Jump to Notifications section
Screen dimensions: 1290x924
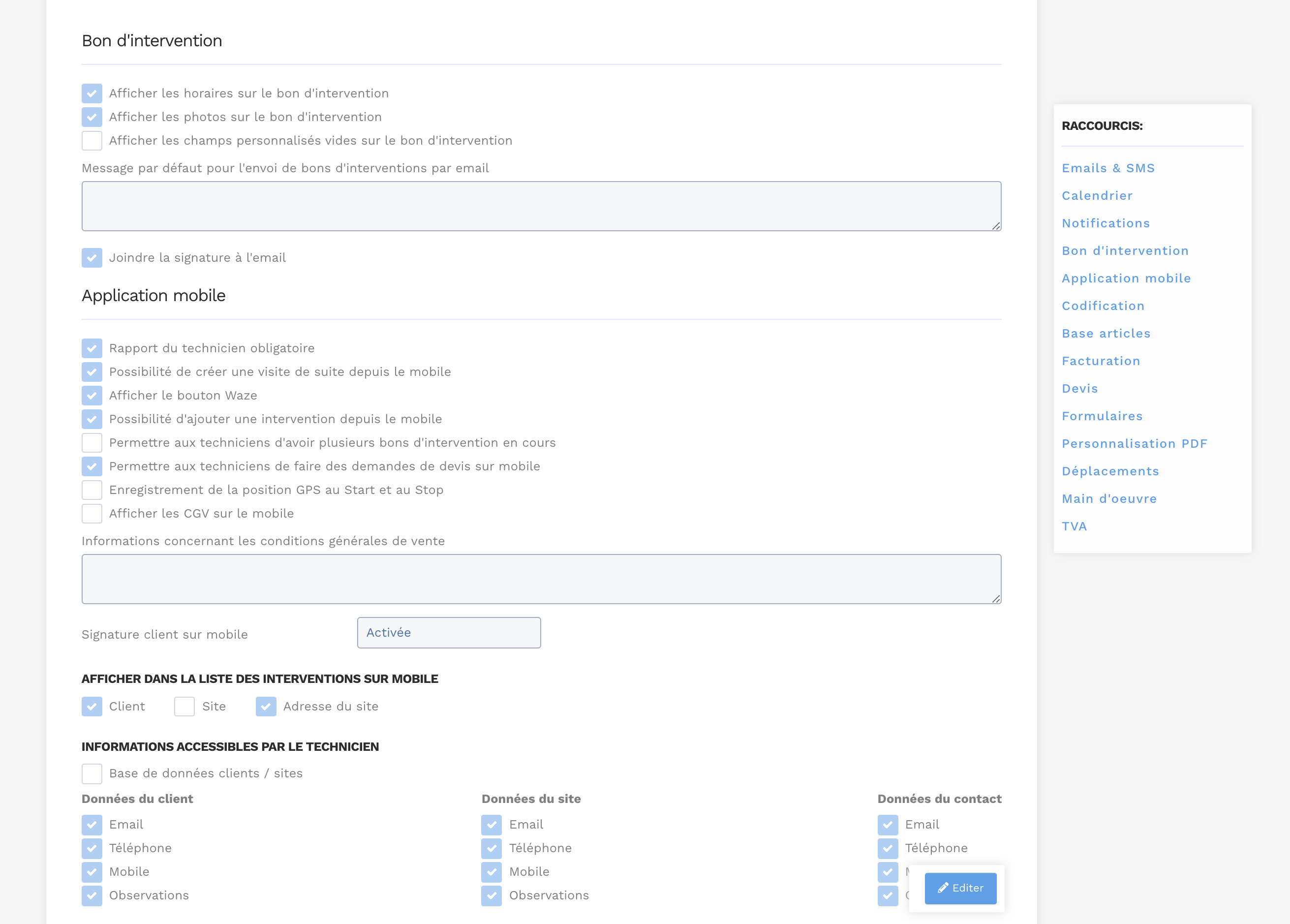point(1105,223)
